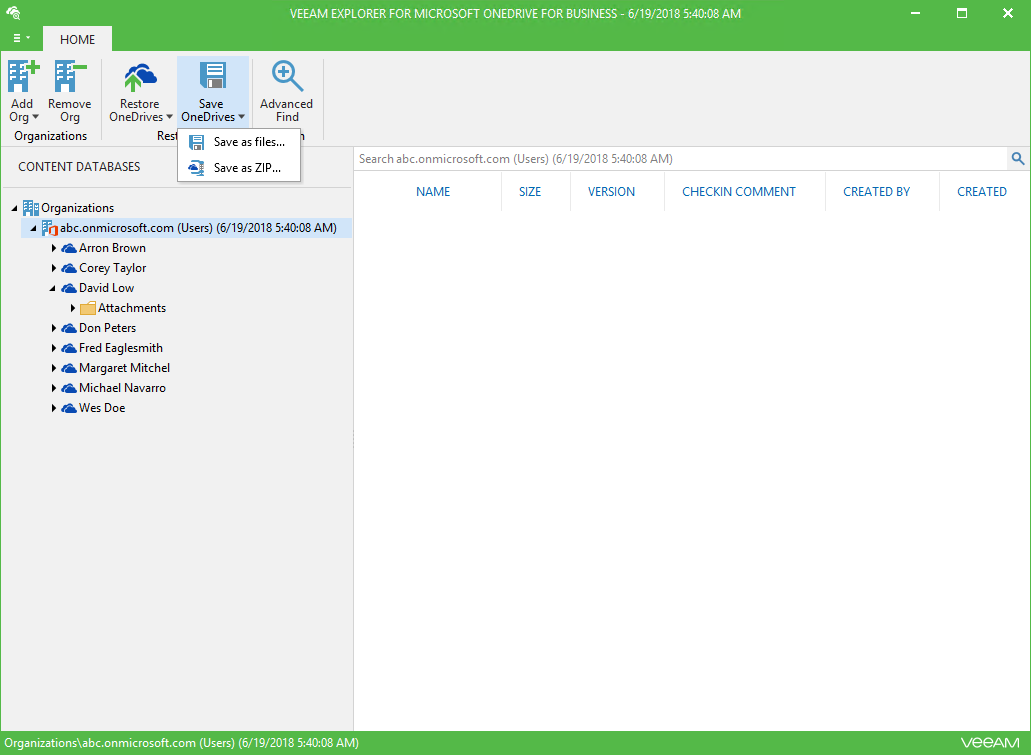1031x755 pixels.
Task: Minimize the Veeam Explorer window
Action: tap(915, 13)
